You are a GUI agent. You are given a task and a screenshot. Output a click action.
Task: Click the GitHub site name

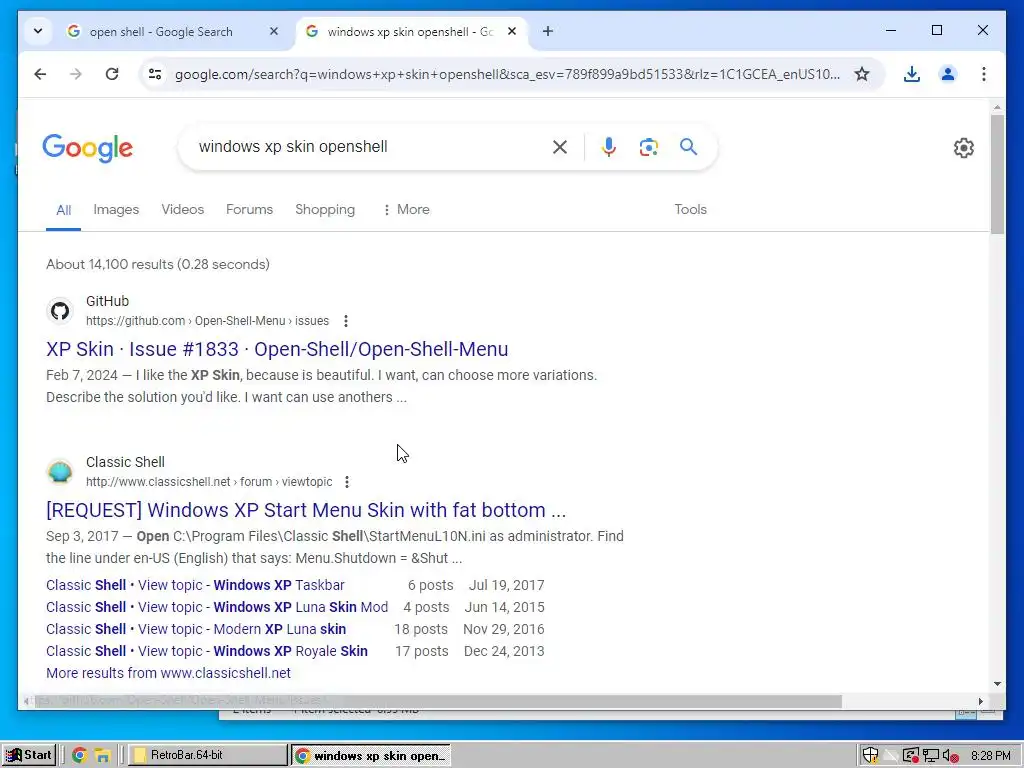click(x=108, y=301)
